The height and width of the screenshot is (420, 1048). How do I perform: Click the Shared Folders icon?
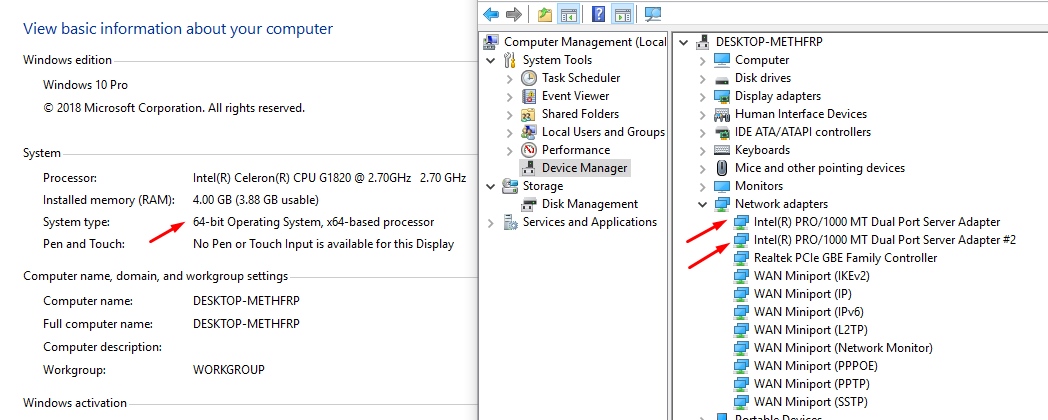pyautogui.click(x=529, y=114)
